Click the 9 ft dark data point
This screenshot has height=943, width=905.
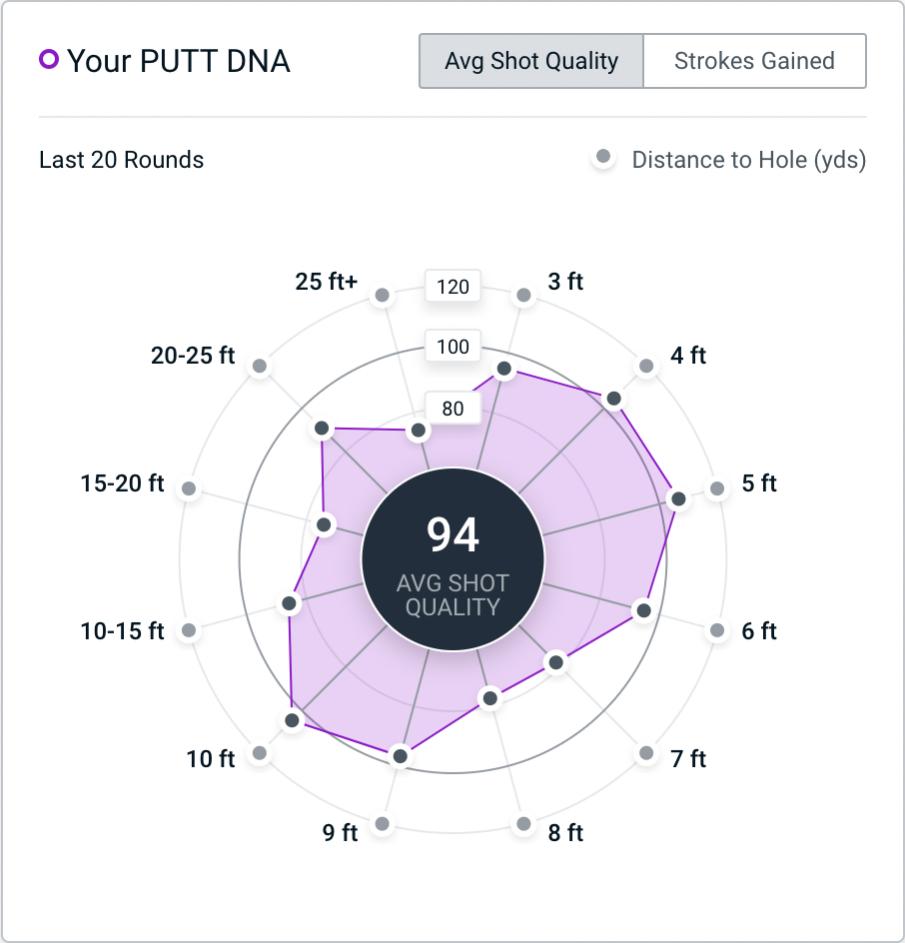[401, 756]
